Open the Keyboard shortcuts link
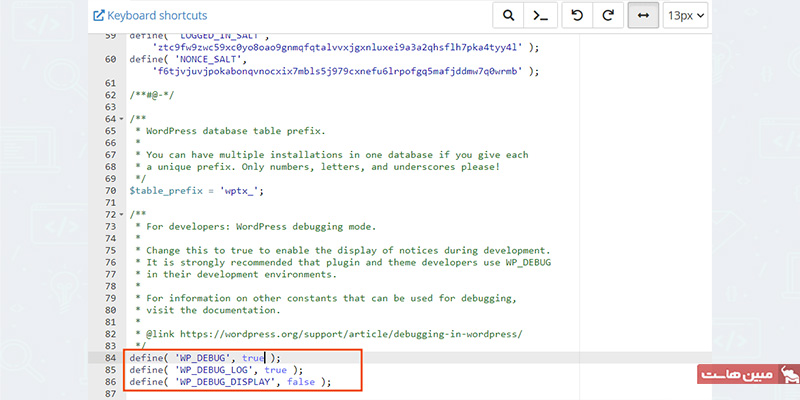Image resolution: width=800 pixels, height=400 pixels. click(x=157, y=16)
